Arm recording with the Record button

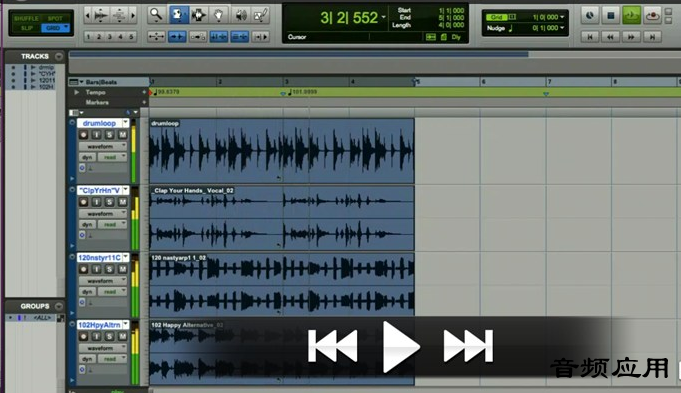pyautogui.click(x=652, y=16)
